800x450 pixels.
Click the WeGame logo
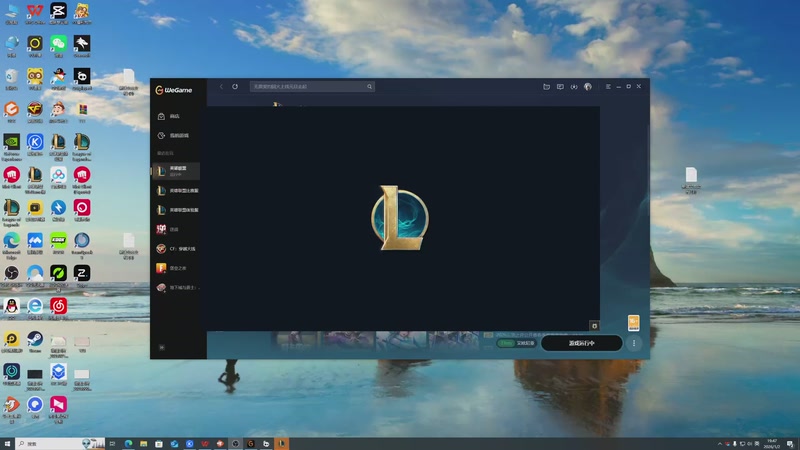[174, 90]
